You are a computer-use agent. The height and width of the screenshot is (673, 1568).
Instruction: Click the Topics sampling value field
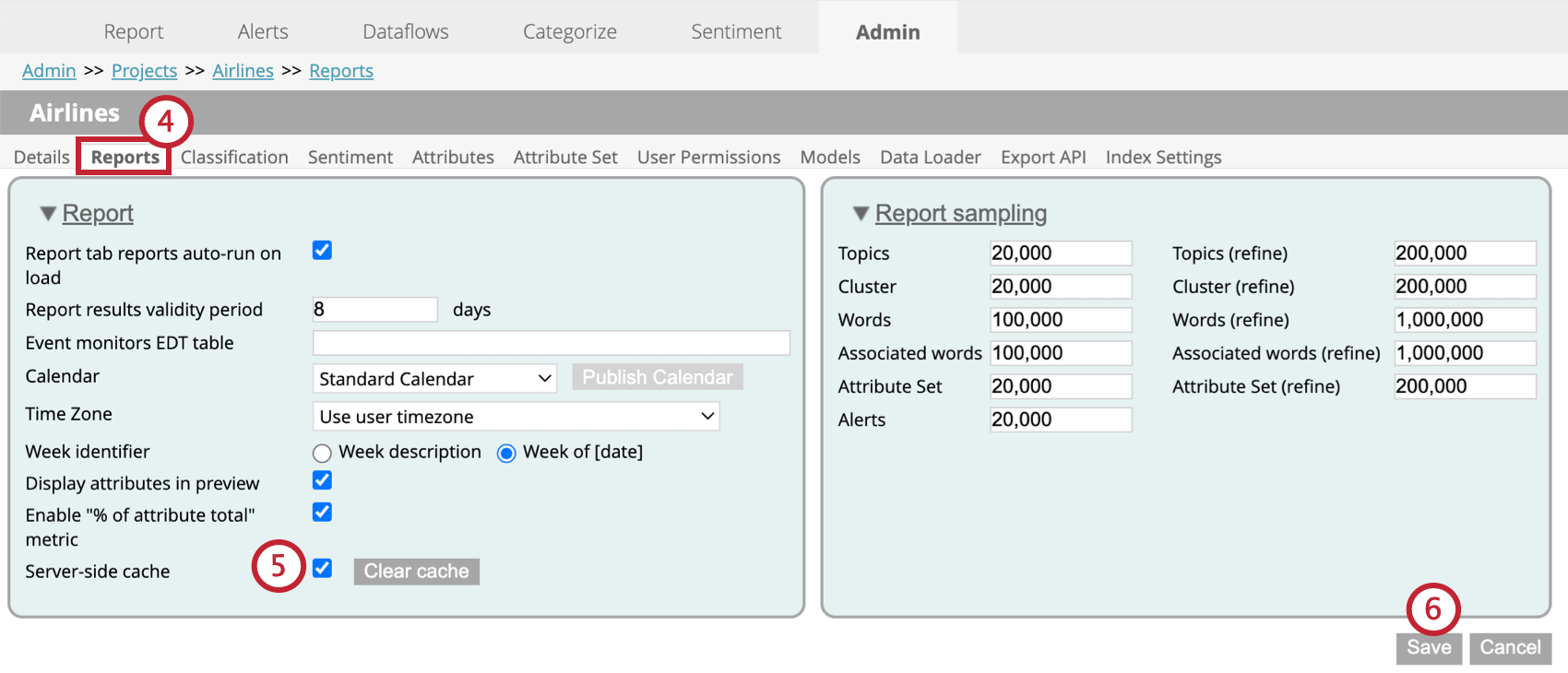1060,254
